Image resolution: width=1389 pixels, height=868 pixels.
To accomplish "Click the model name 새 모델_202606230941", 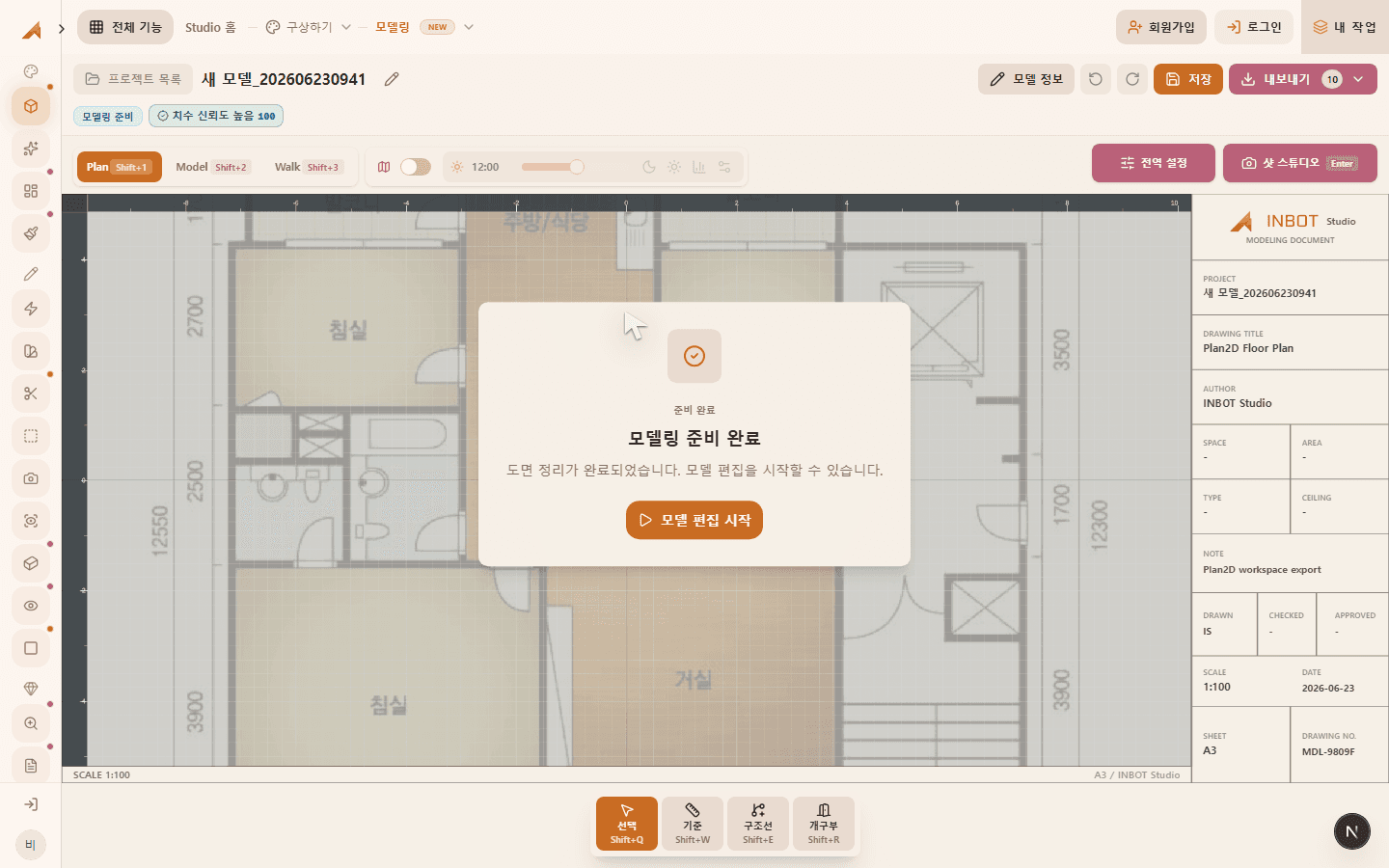I will (x=284, y=79).
